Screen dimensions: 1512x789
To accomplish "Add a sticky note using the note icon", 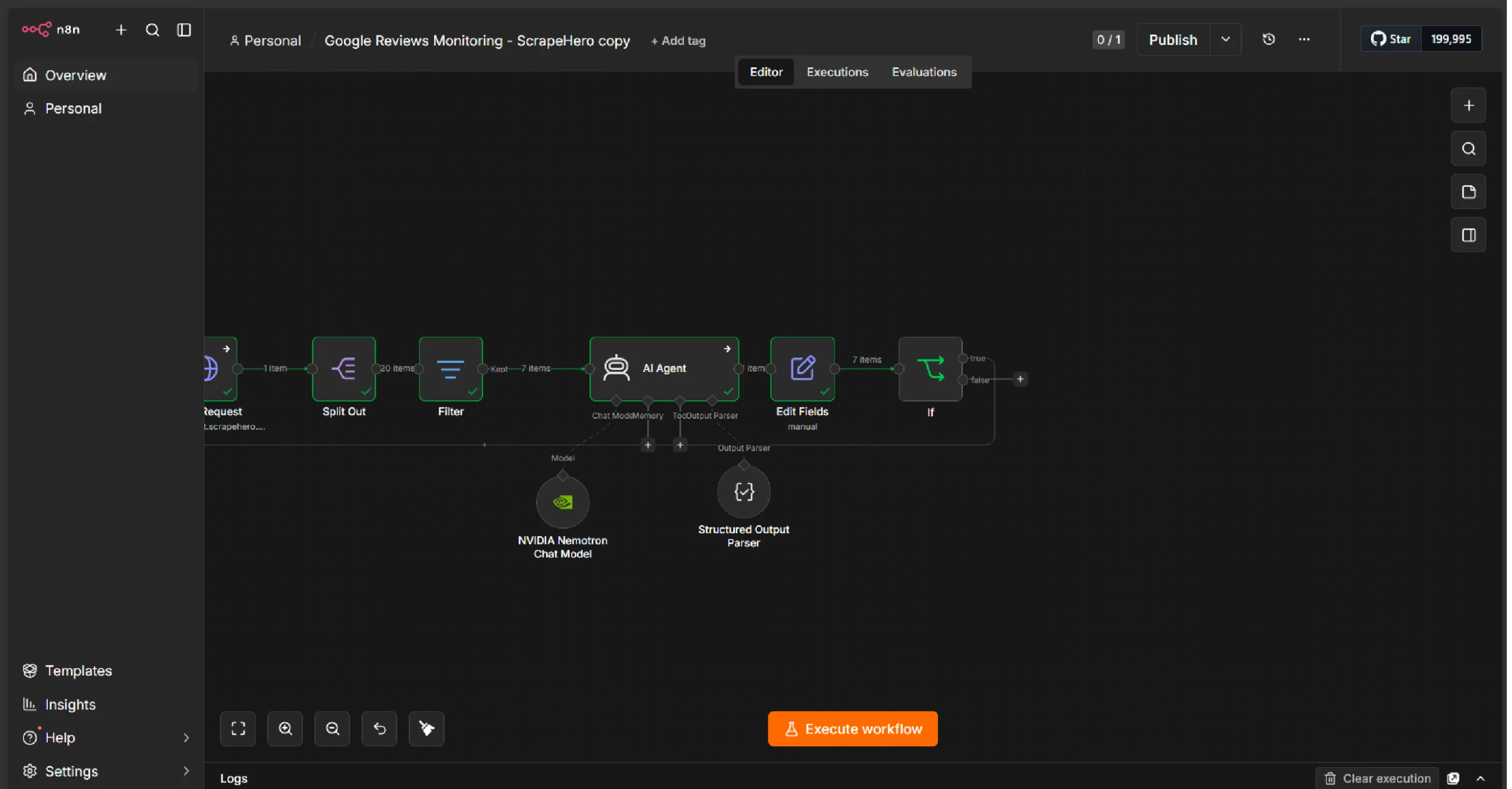I will coord(1468,192).
